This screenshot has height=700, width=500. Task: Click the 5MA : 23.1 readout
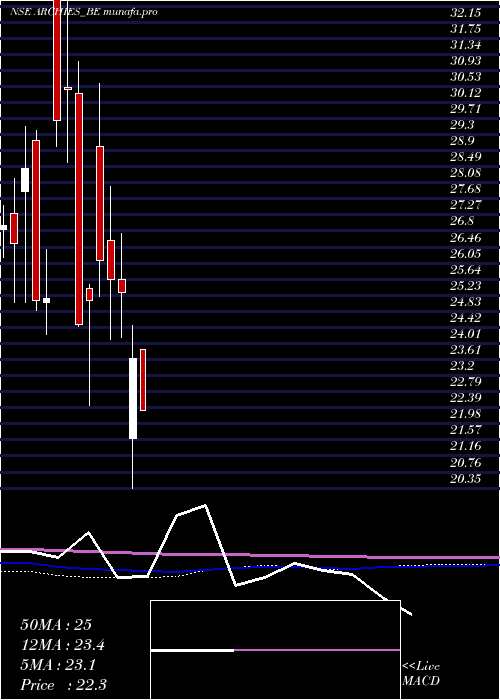coord(58,666)
